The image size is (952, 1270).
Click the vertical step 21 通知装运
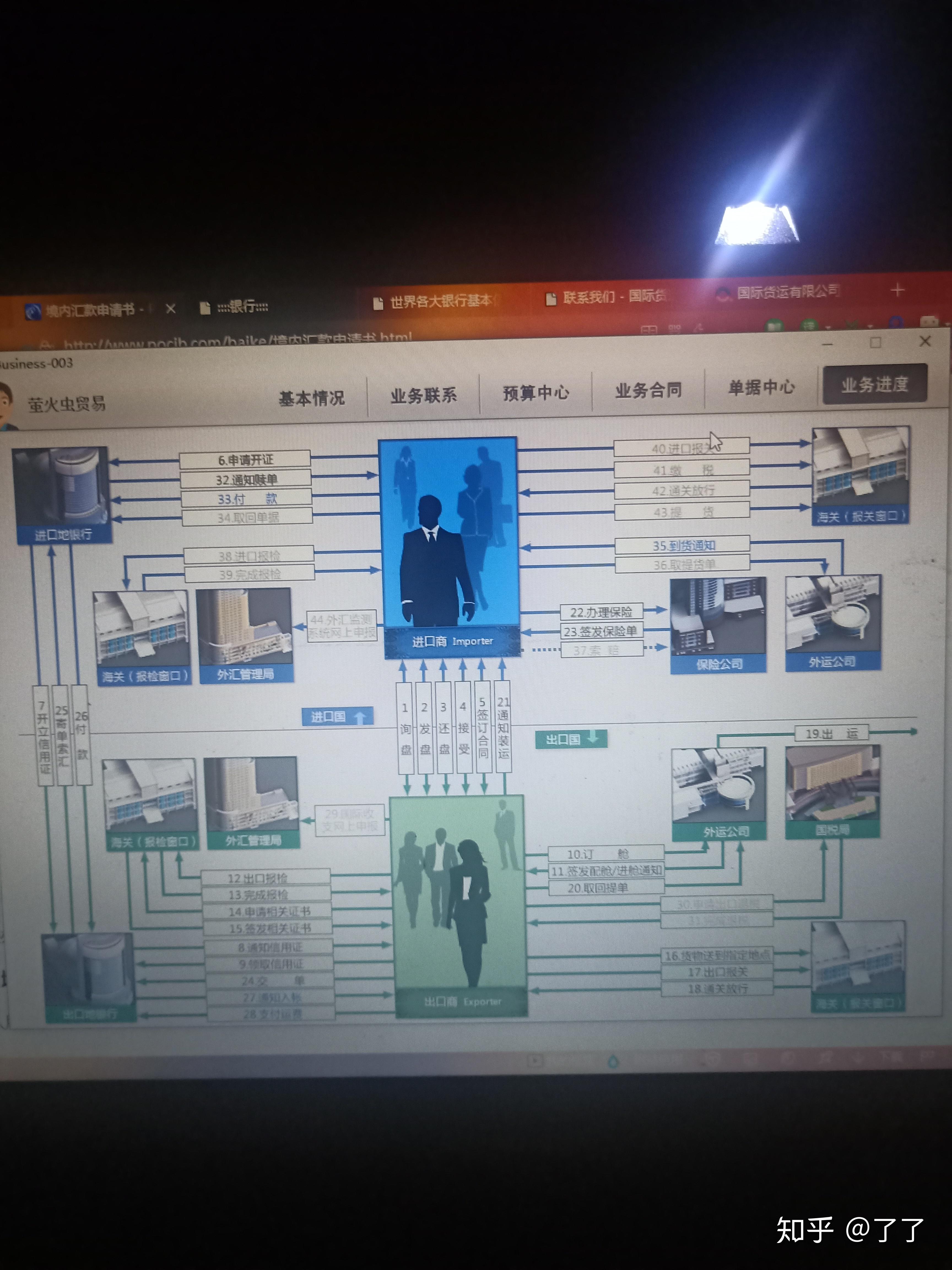point(503,726)
